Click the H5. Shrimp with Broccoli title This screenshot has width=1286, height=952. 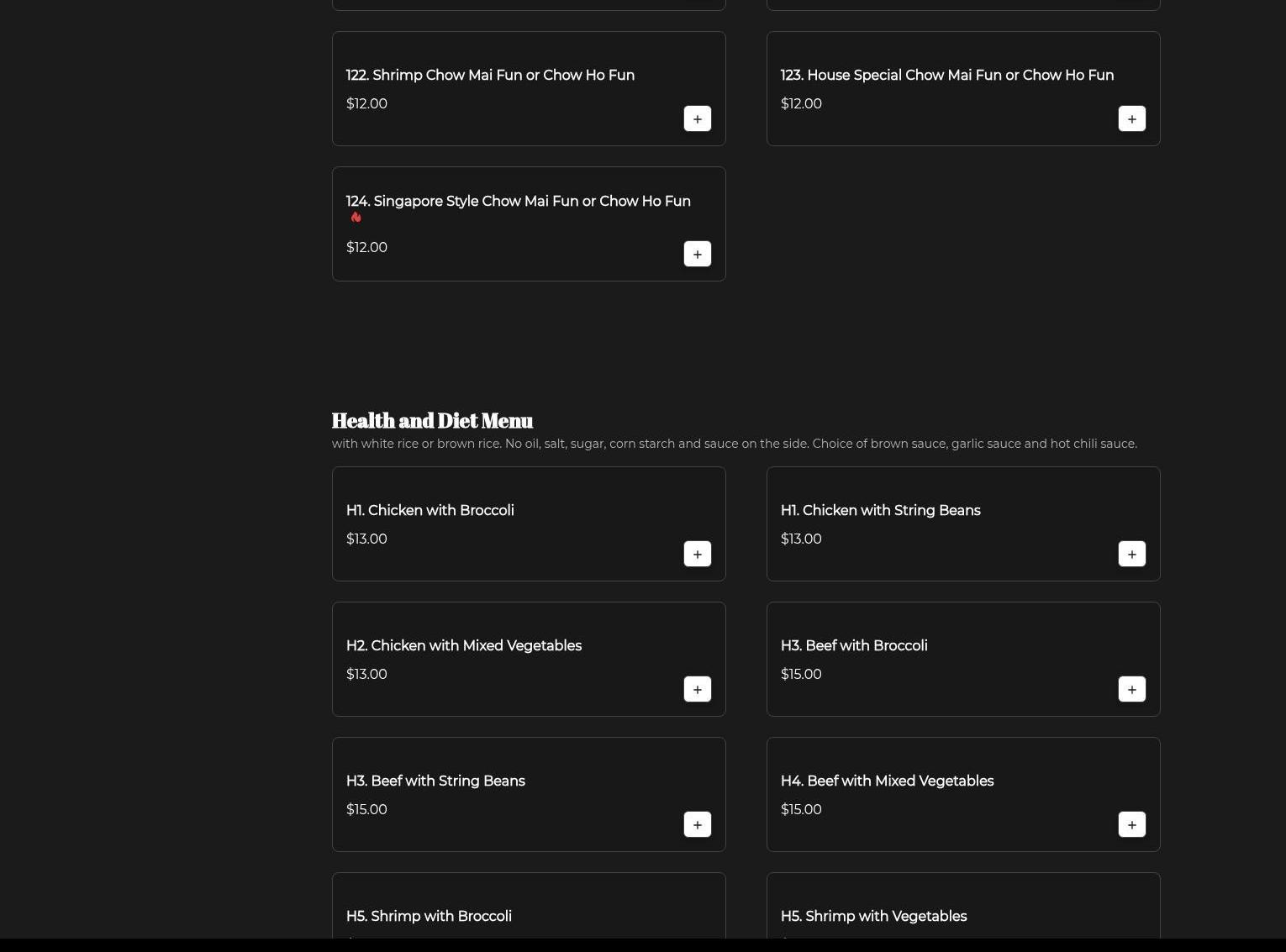[x=429, y=916]
